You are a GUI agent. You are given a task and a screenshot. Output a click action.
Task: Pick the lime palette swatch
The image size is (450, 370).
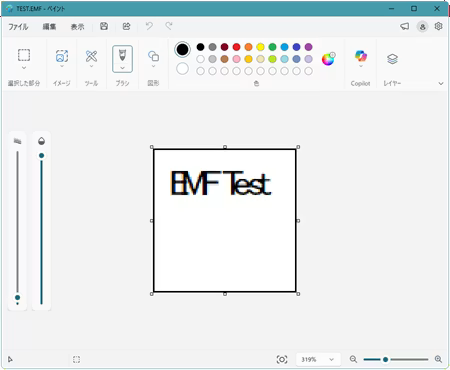click(x=272, y=59)
